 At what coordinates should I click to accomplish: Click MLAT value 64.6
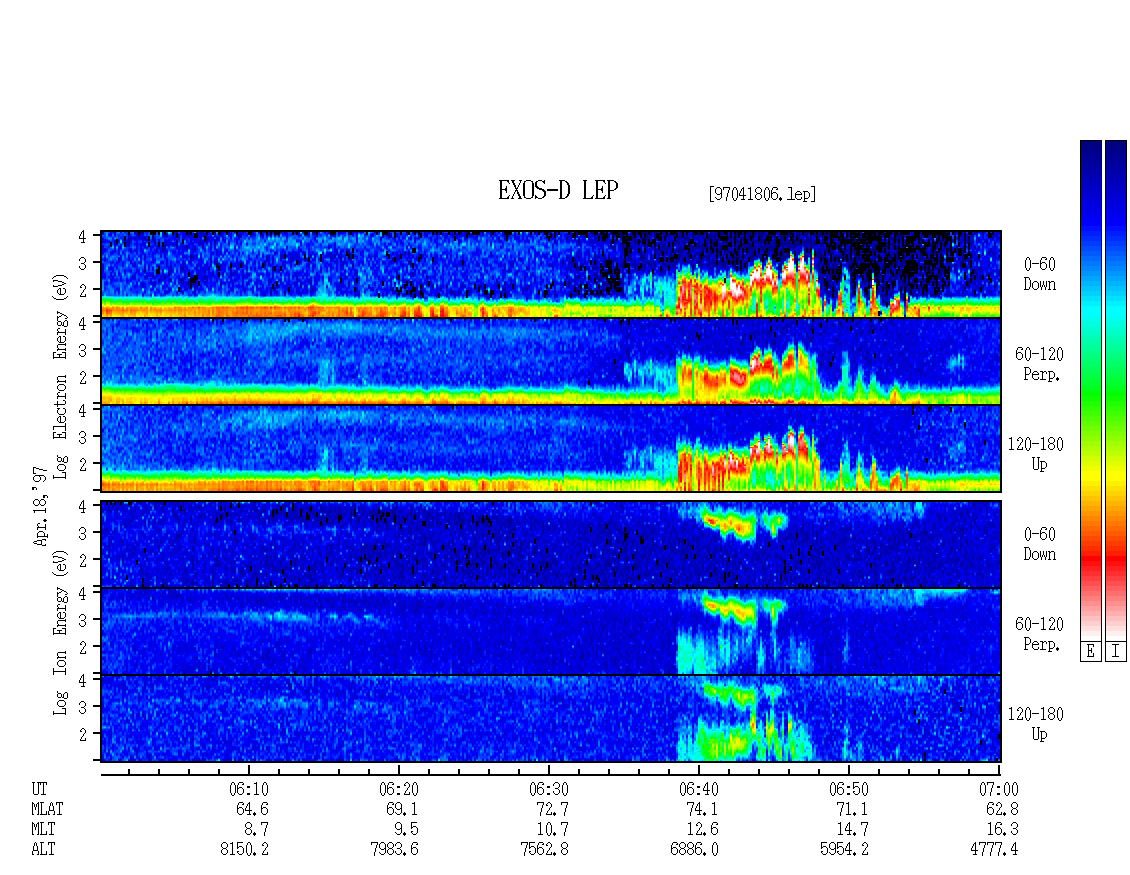click(x=252, y=809)
